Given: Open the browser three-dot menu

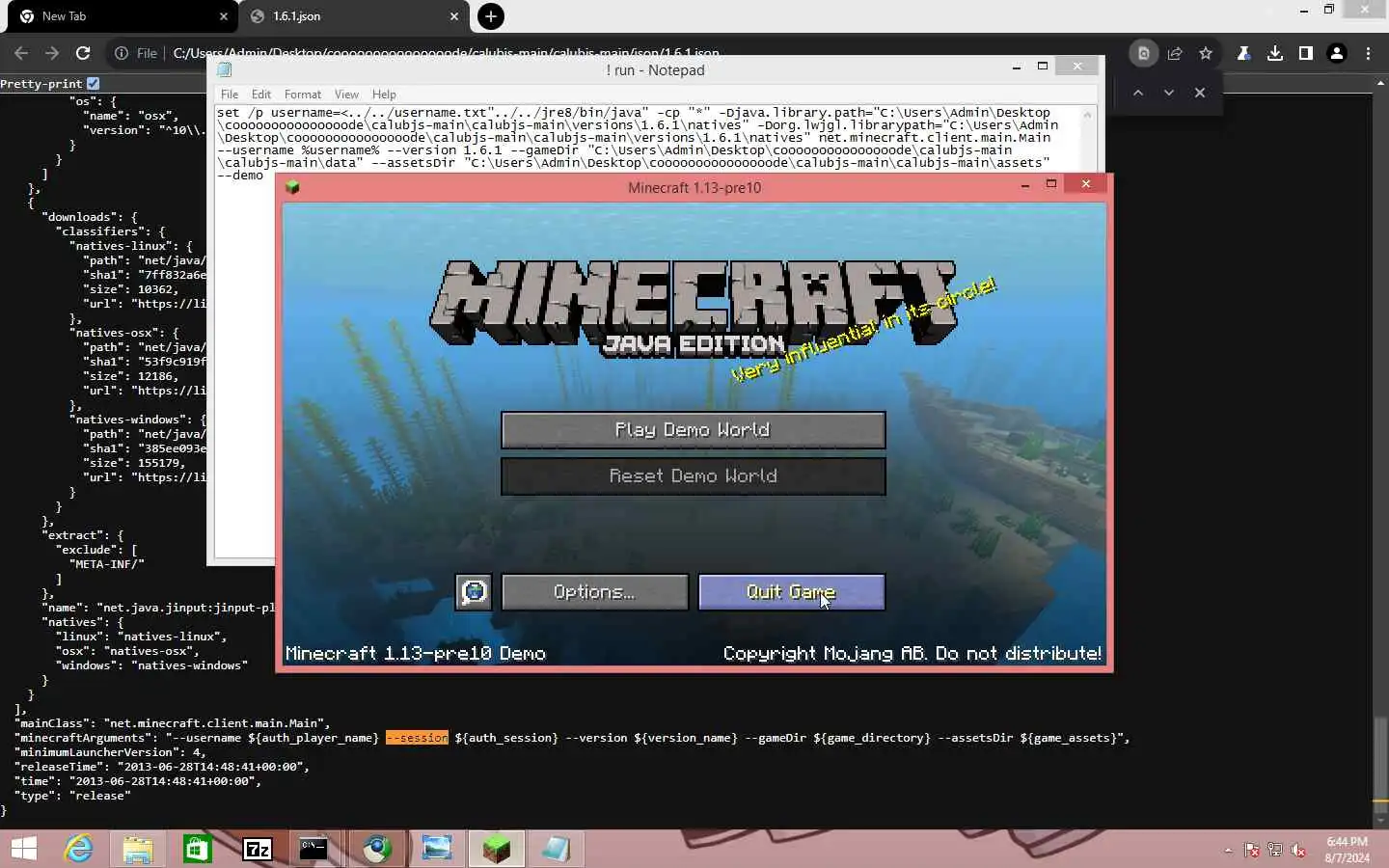Looking at the screenshot, I should [x=1368, y=54].
